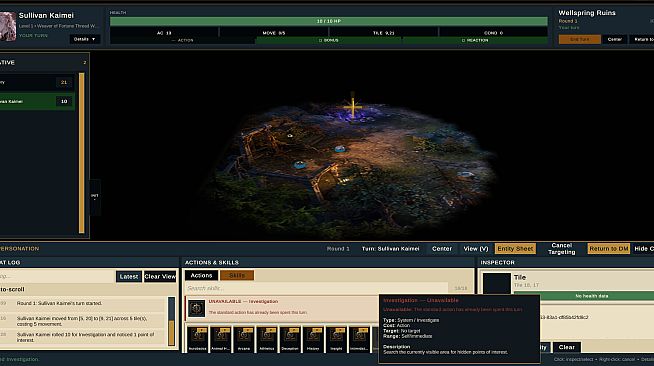Click the BONUS action indicator
This screenshot has width=654, height=366.
[329, 40]
